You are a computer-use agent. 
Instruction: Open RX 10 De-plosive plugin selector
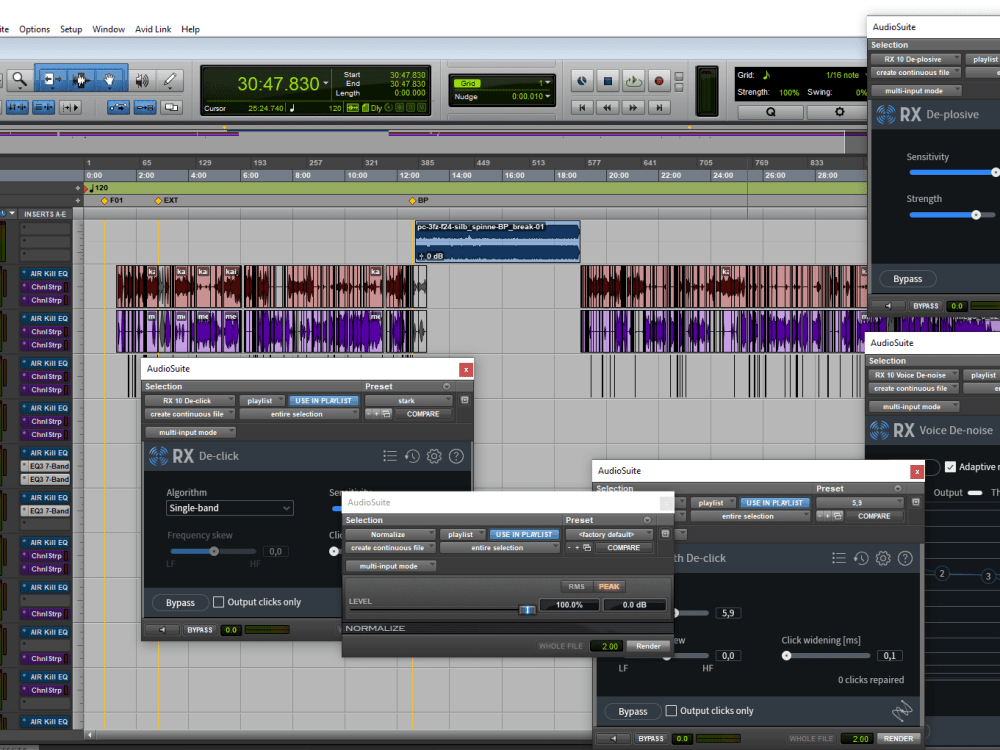(x=915, y=59)
